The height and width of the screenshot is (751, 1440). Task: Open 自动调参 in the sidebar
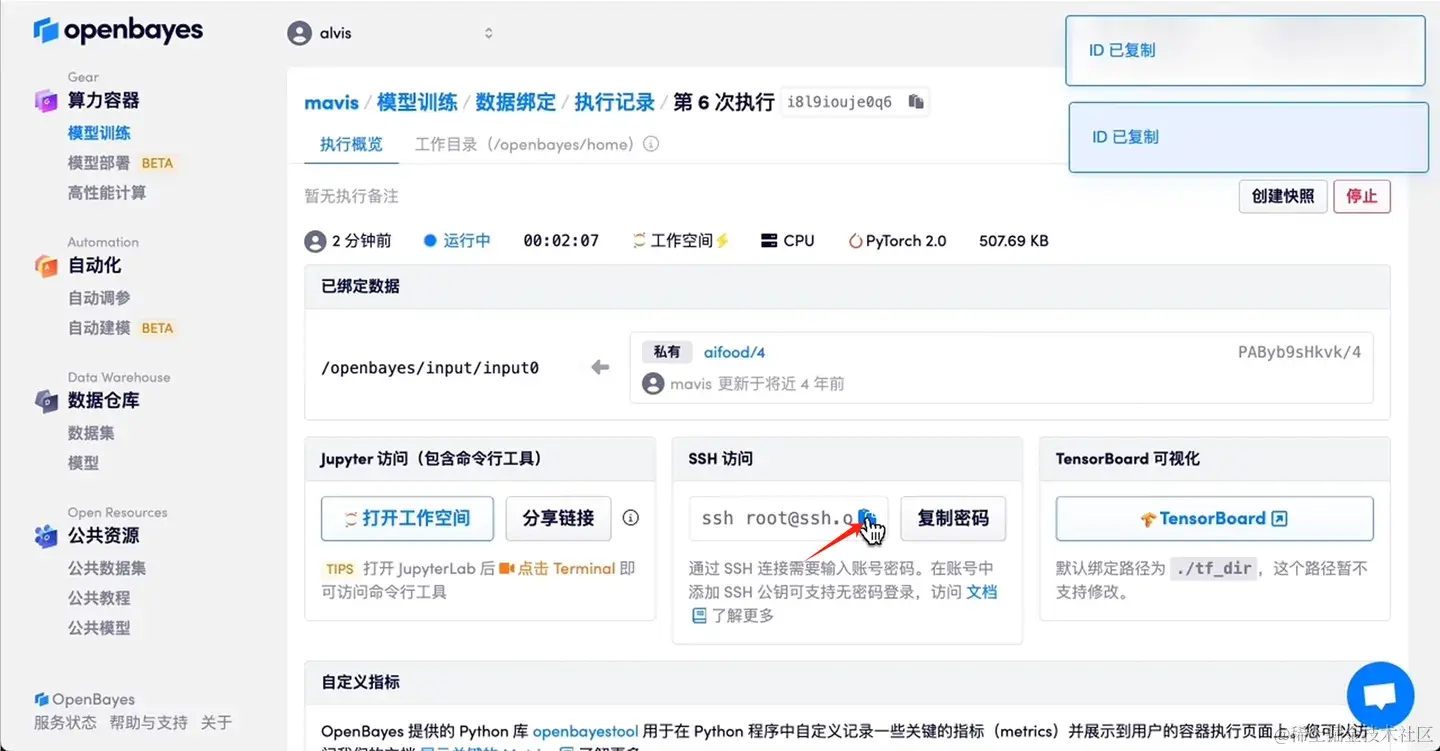99,298
